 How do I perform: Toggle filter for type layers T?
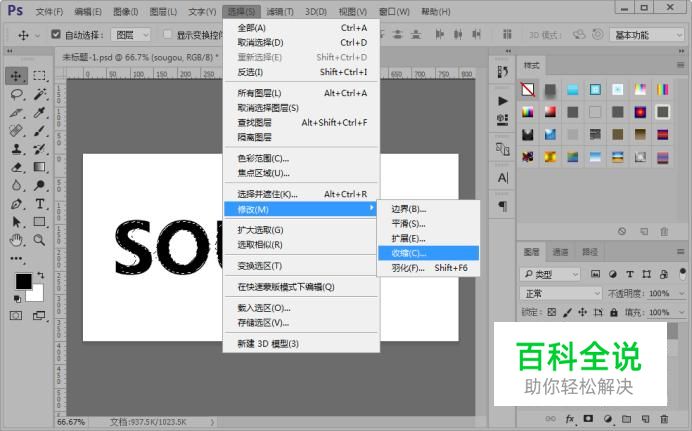point(630,274)
